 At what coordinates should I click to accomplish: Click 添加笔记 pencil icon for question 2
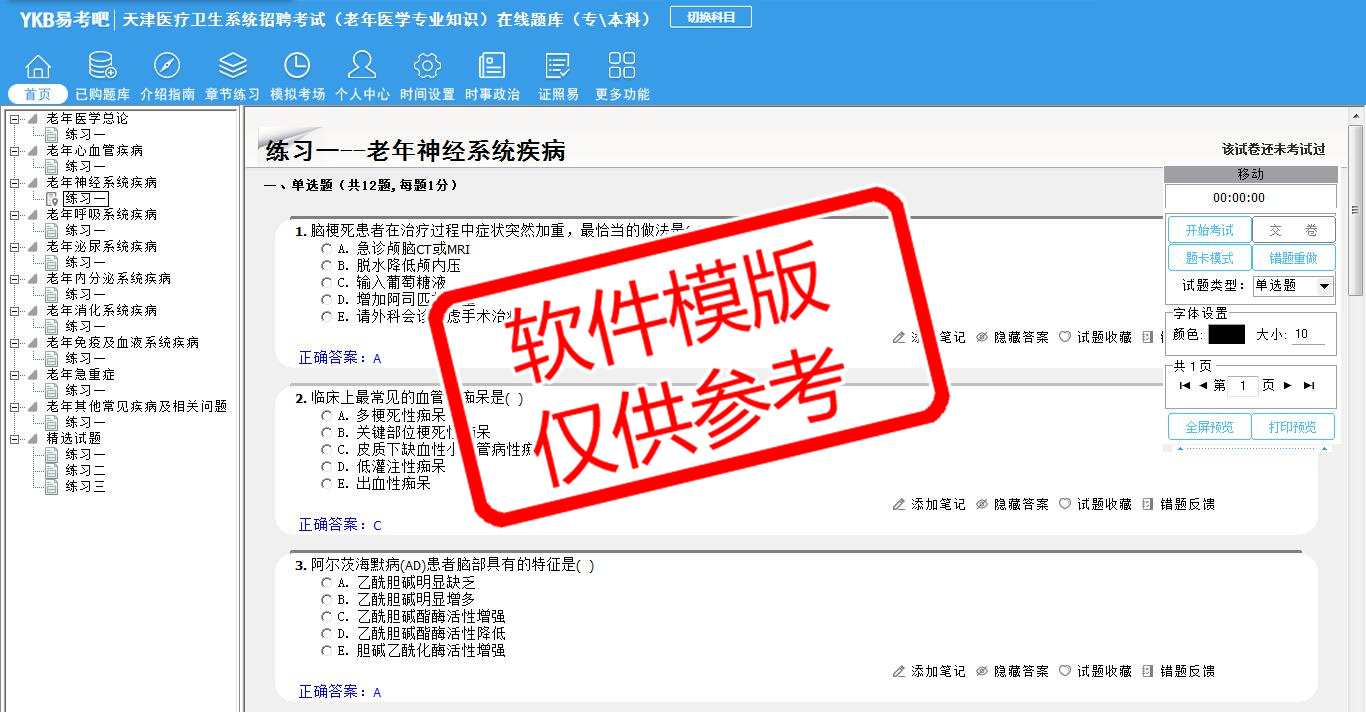pos(899,504)
